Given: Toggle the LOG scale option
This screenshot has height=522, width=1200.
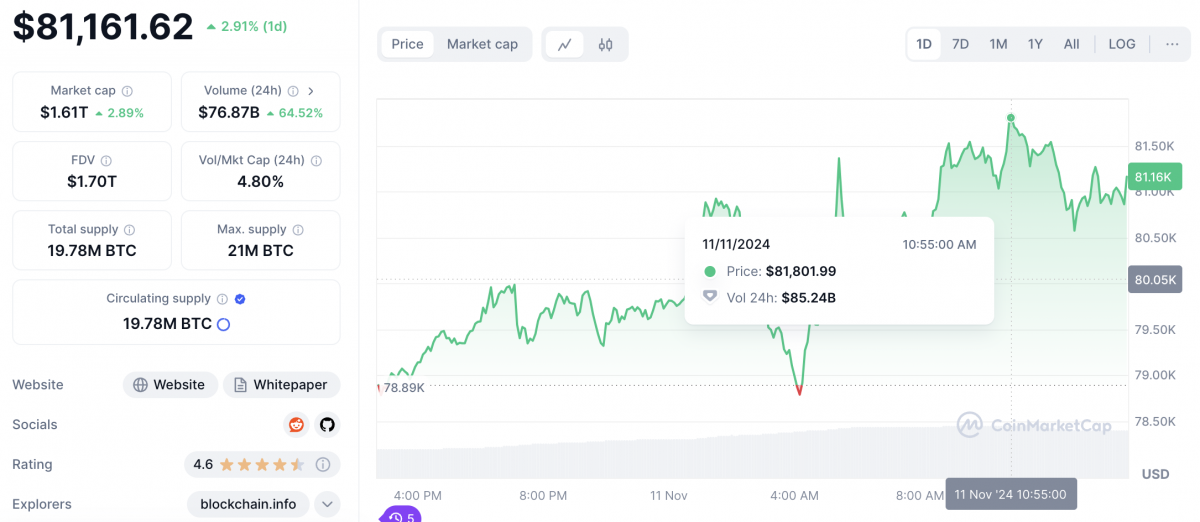Looking at the screenshot, I should [x=1122, y=44].
